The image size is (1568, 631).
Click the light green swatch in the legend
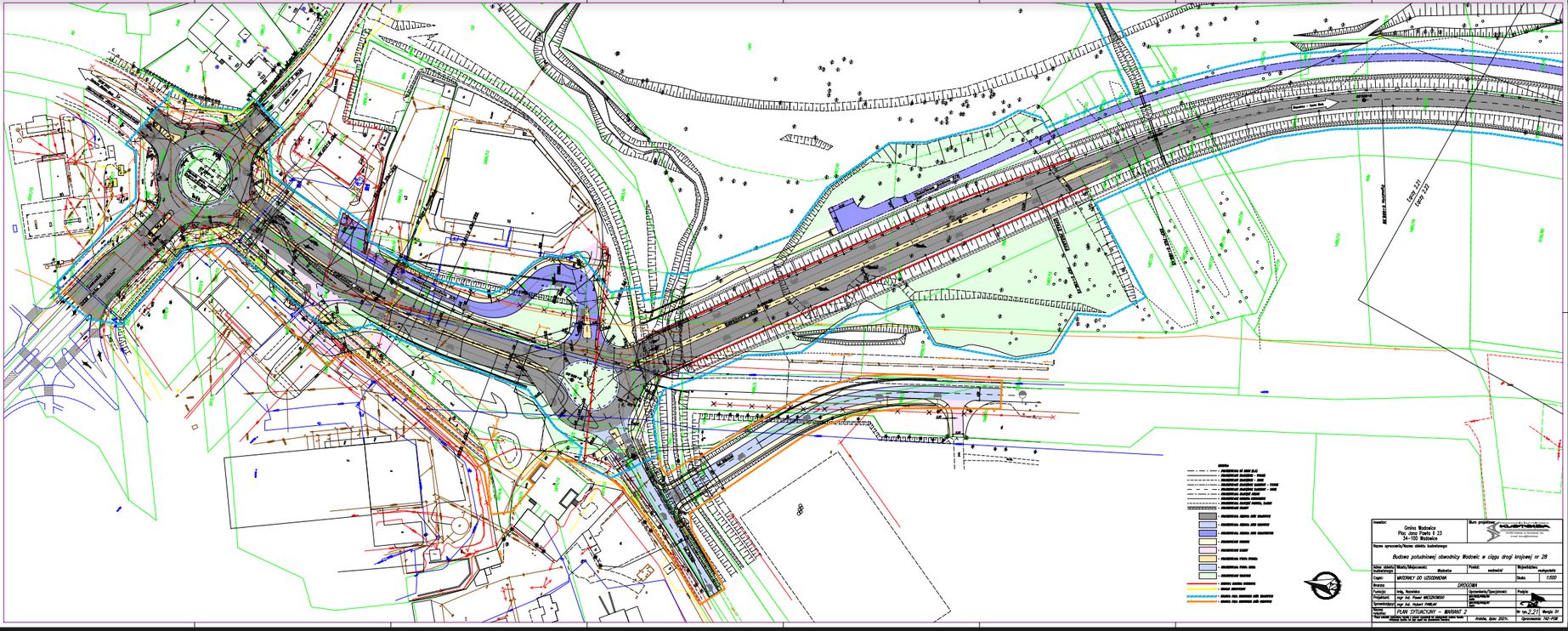pos(1209,577)
